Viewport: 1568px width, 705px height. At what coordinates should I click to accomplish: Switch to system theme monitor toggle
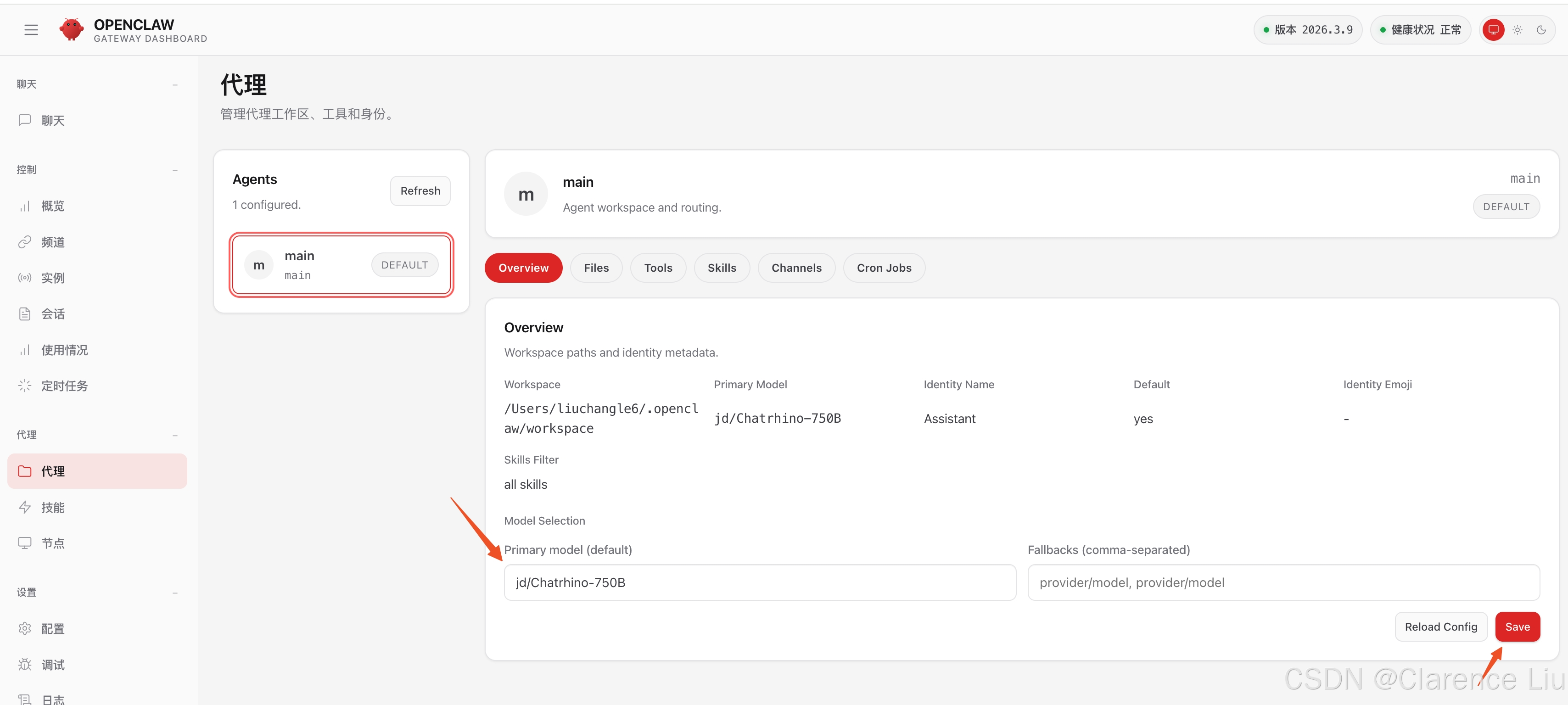click(1493, 30)
